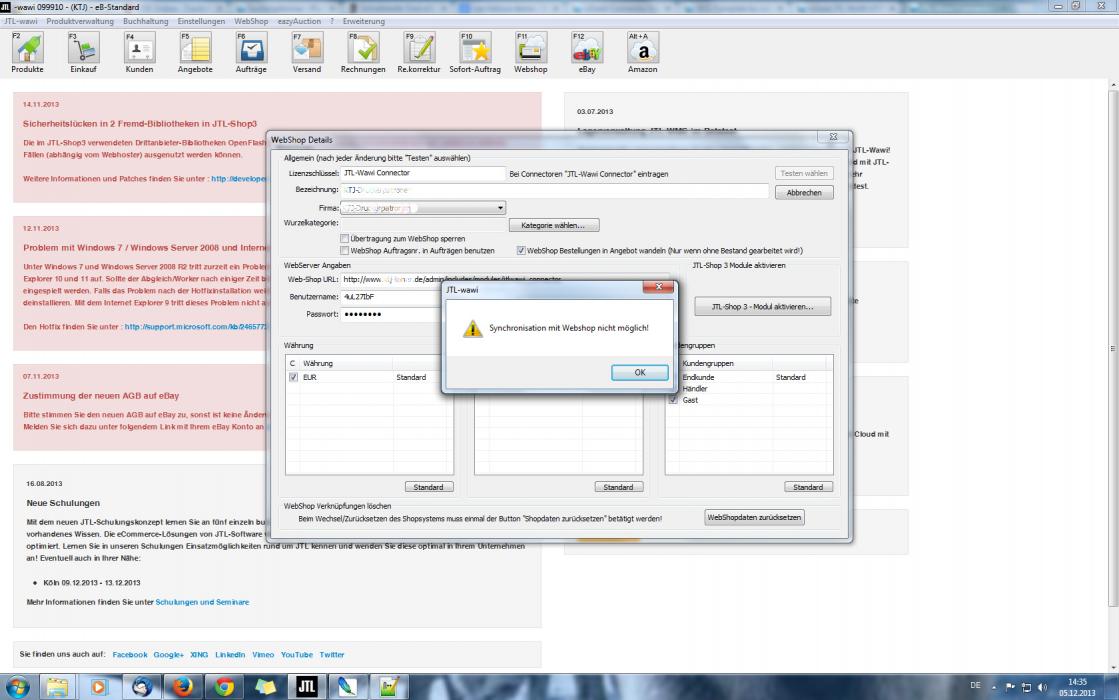Enable 'Übertragung zum WebShop sperren' checkbox
Viewport: 1119px width, 700px height.
[345, 239]
